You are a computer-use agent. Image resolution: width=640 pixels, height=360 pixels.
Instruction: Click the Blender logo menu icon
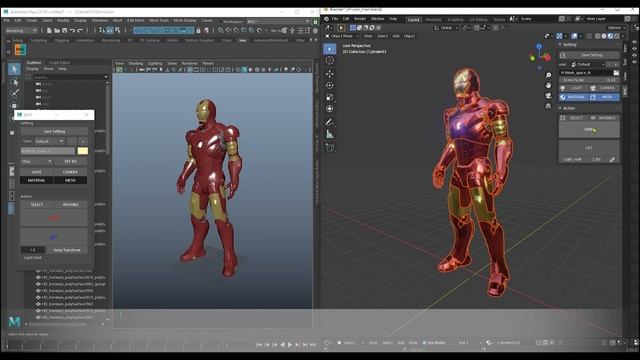point(327,19)
